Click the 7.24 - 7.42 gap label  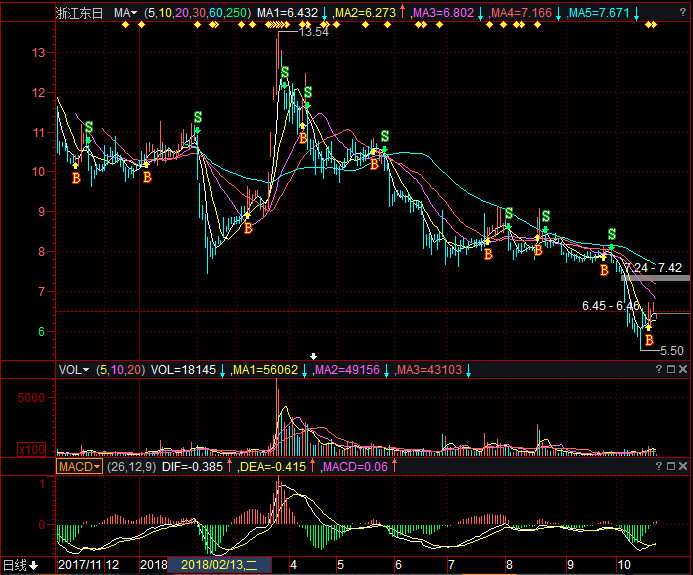pos(653,268)
